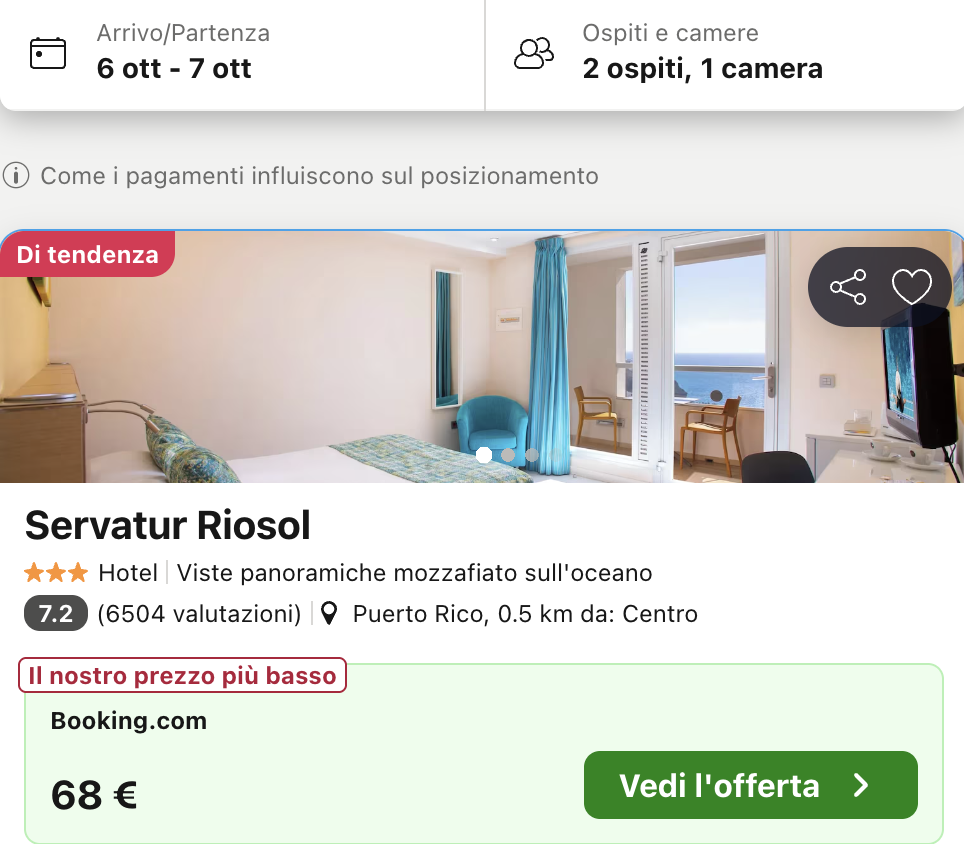Jump to the third photo carousel dot
The height and width of the screenshot is (844, 964).
[x=532, y=455]
